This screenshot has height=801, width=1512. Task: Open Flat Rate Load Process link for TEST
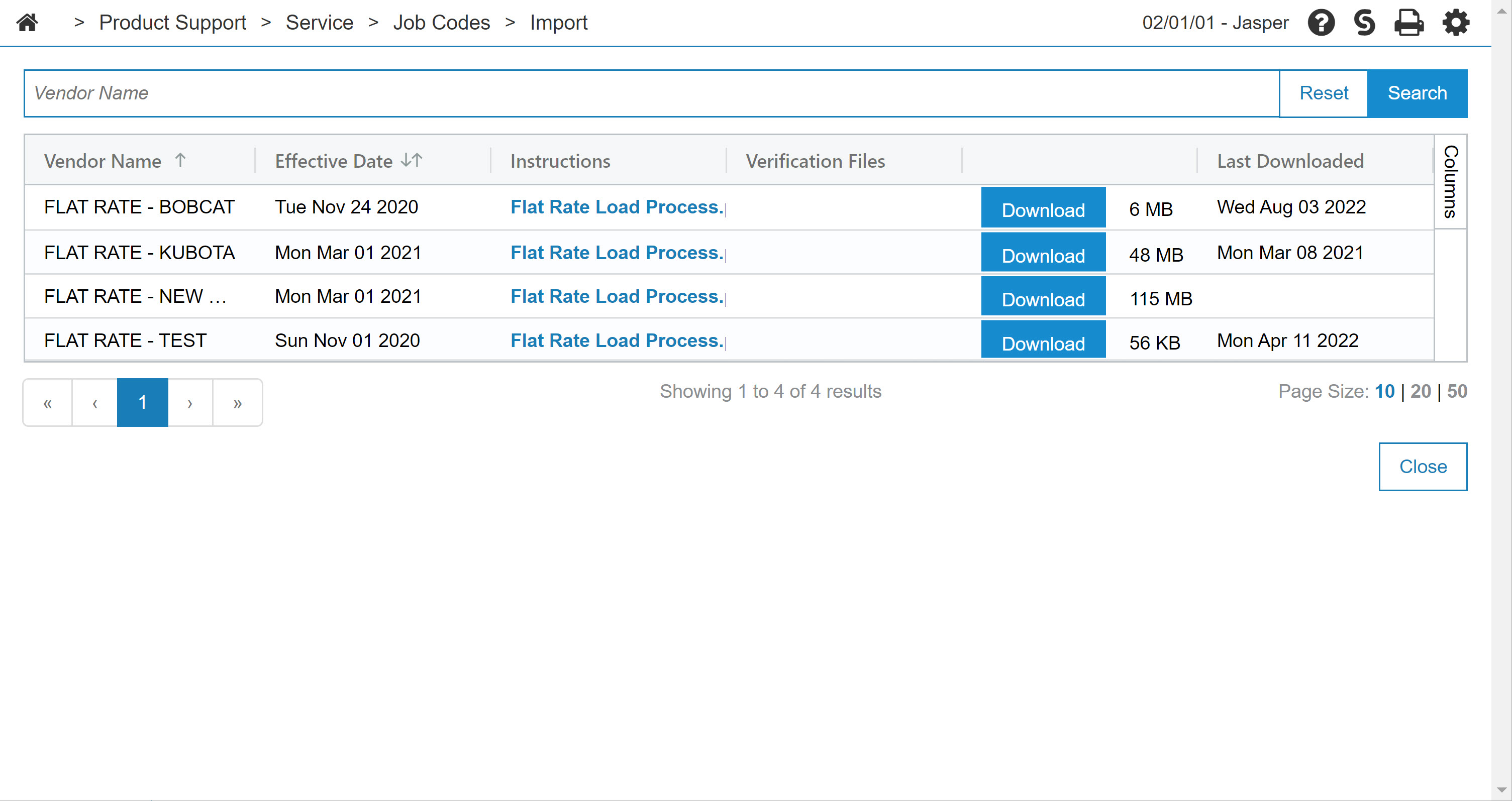617,340
